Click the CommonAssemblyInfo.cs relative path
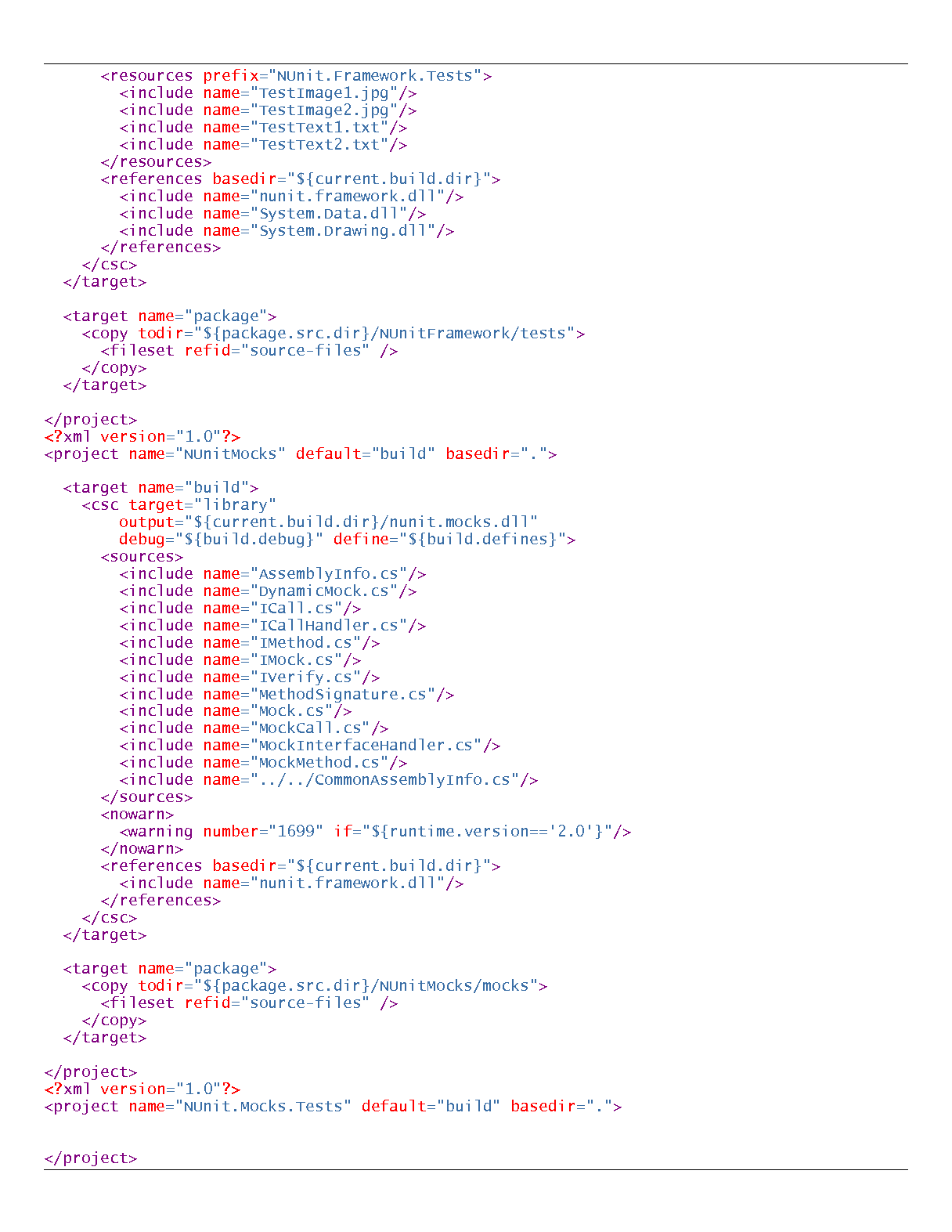Viewport: 952px width, 1232px height. pyautogui.click(x=388, y=780)
